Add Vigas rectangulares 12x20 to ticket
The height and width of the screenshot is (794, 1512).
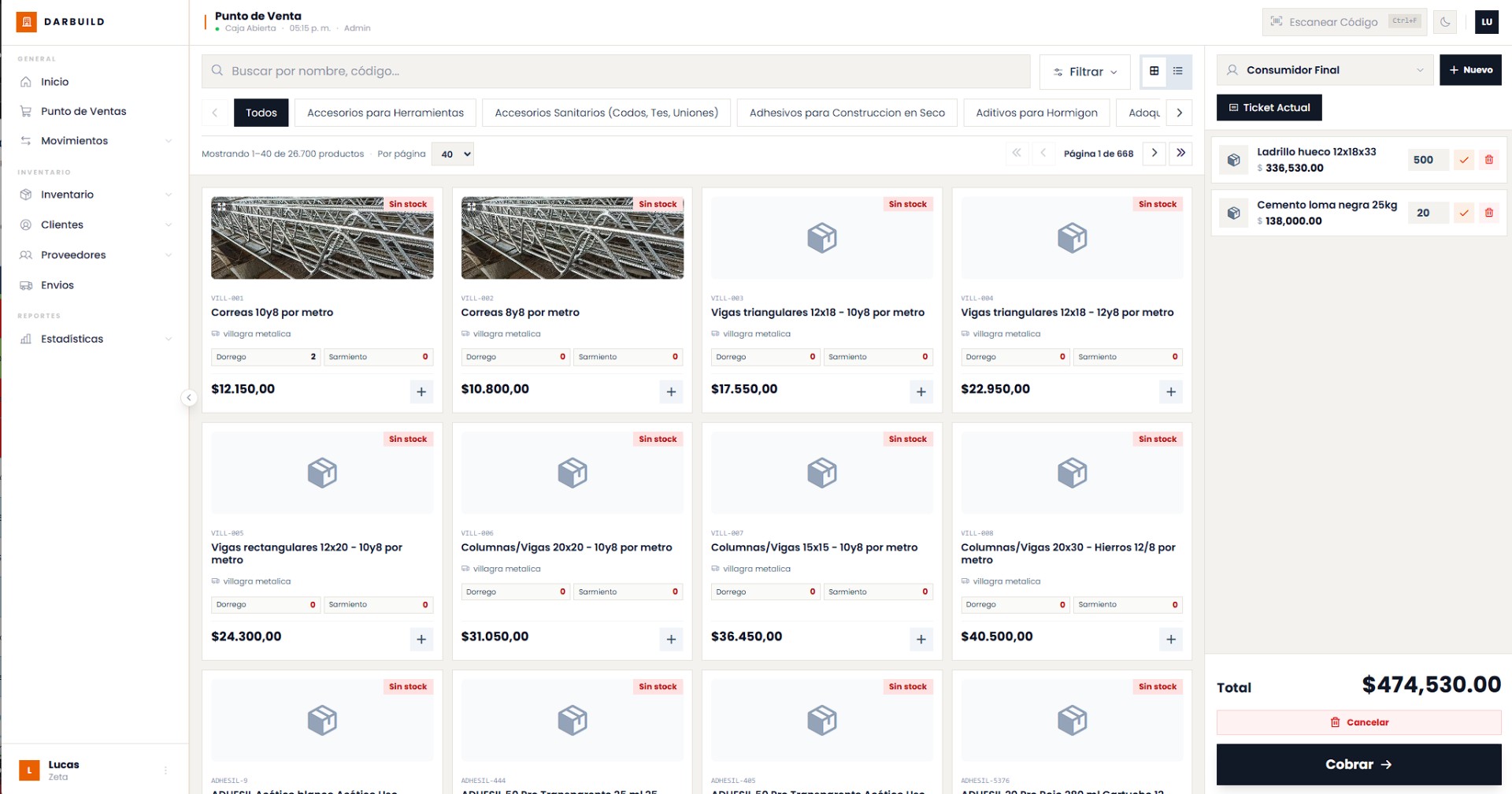(x=421, y=639)
